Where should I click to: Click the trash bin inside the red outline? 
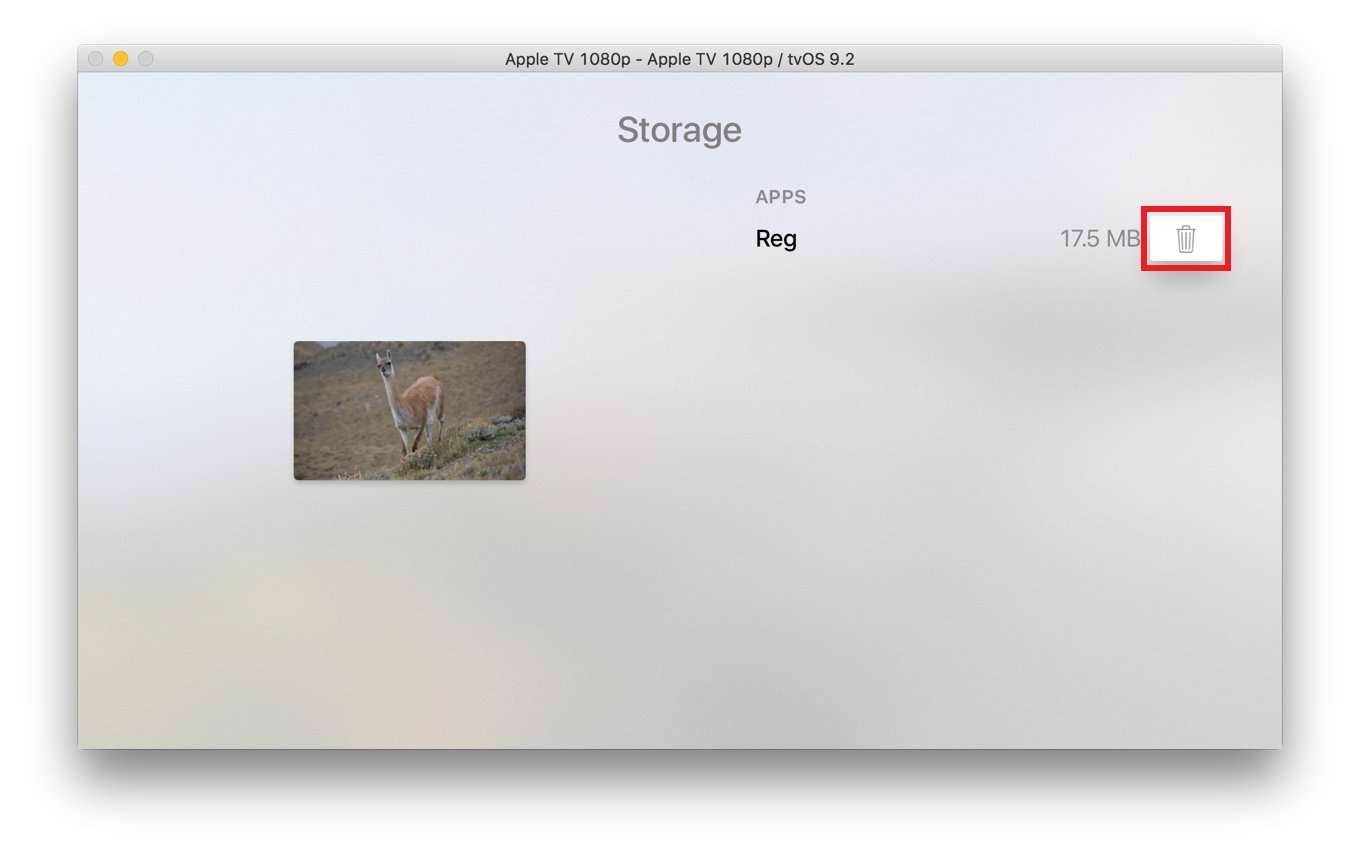[x=1186, y=238]
